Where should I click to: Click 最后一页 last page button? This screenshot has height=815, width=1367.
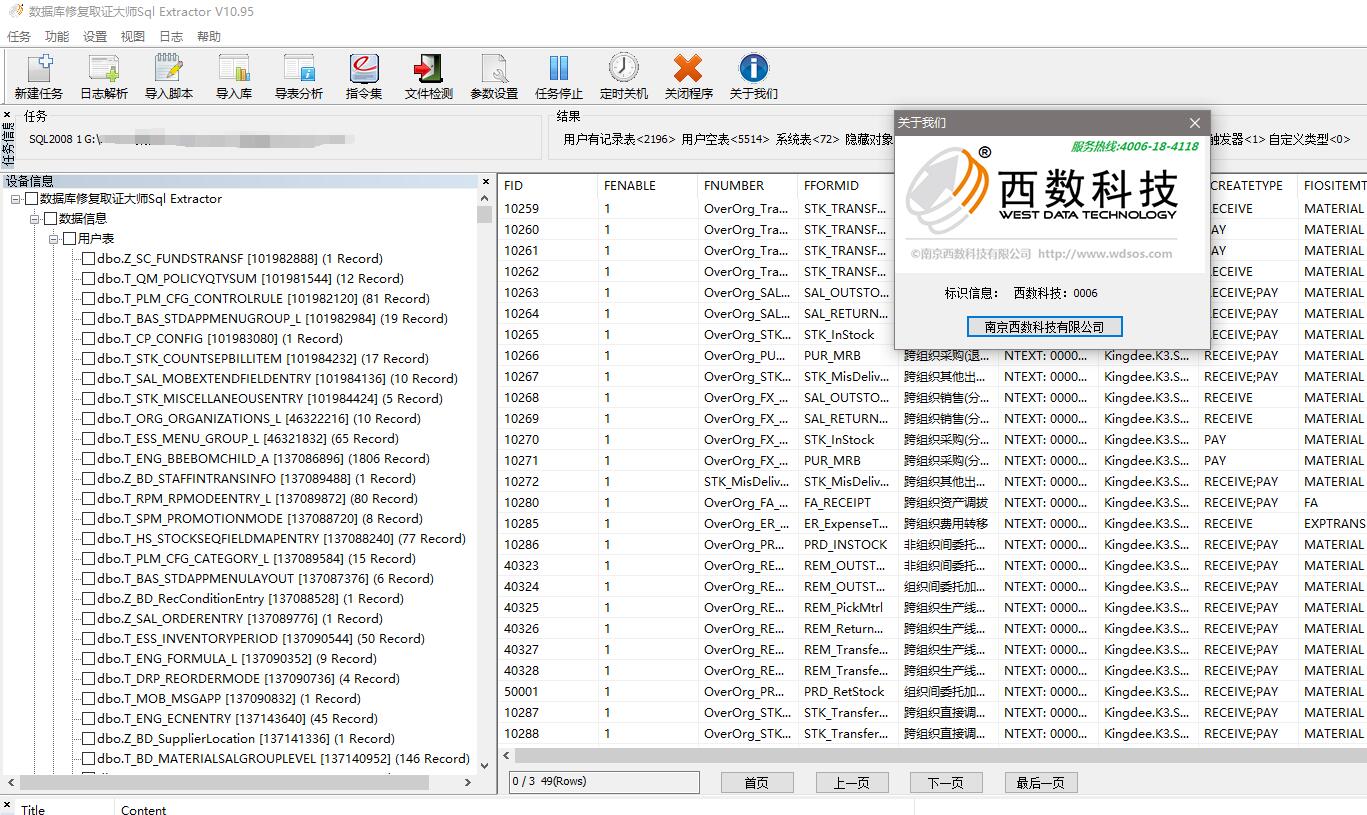pyautogui.click(x=1041, y=783)
